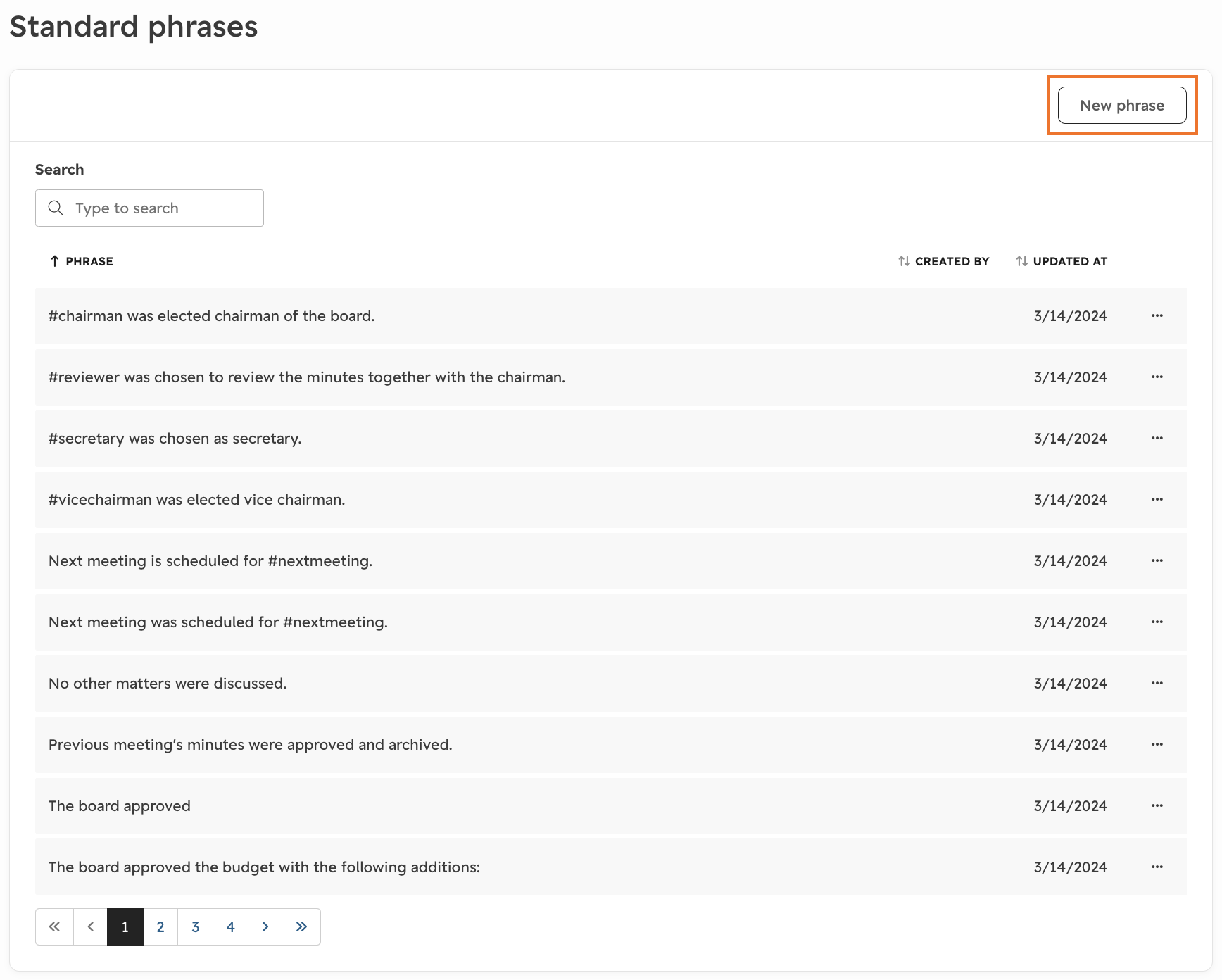The image size is (1222, 980).
Task: Open three-dot menu for '#vicechairman was elected' row
Action: click(1157, 500)
